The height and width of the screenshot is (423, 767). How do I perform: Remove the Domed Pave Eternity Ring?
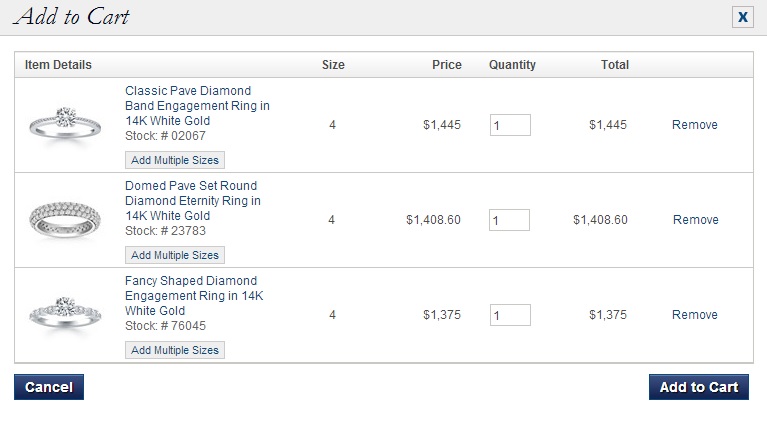coord(696,220)
